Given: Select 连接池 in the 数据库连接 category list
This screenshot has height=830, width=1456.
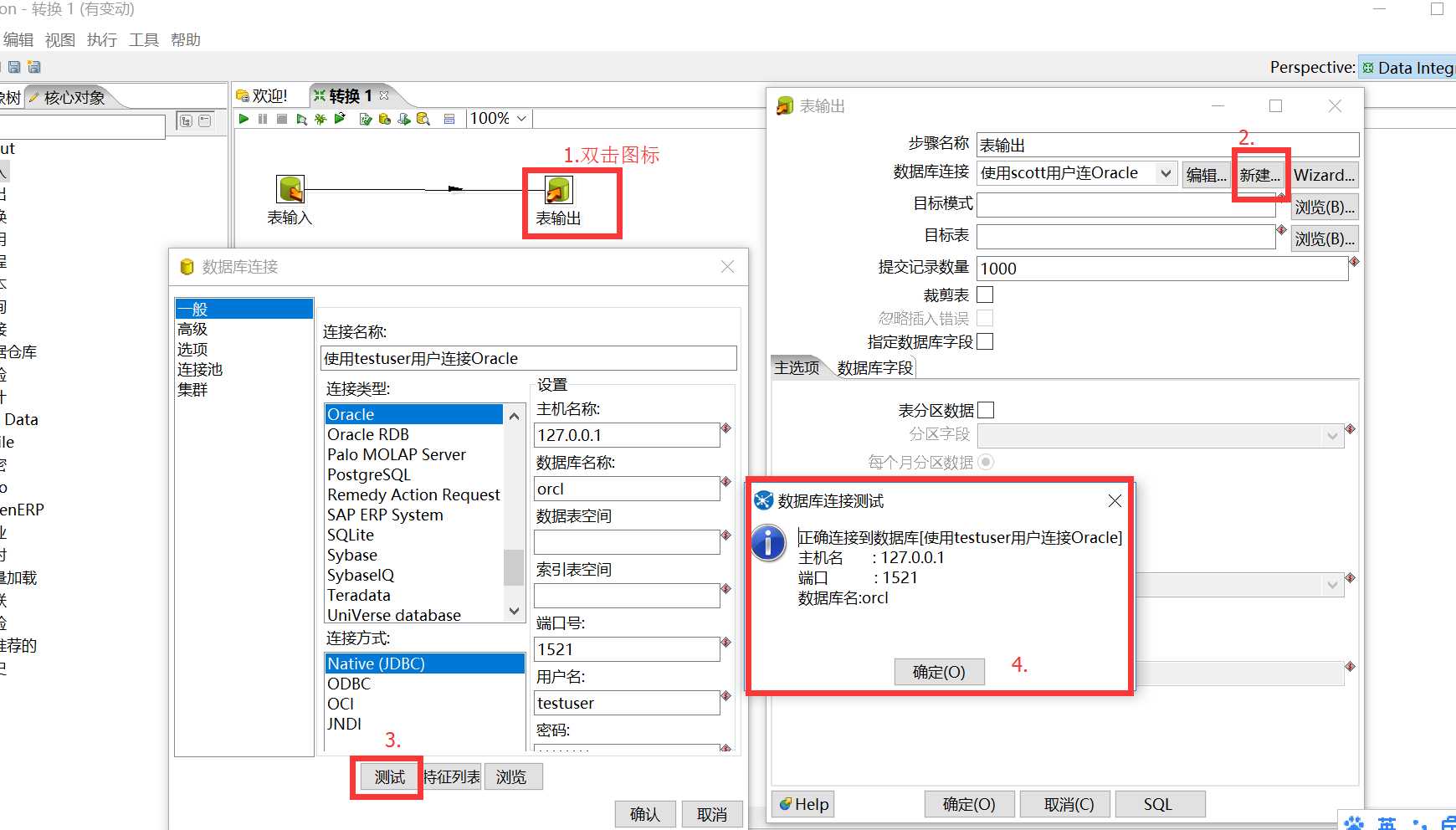Looking at the screenshot, I should point(244,369).
